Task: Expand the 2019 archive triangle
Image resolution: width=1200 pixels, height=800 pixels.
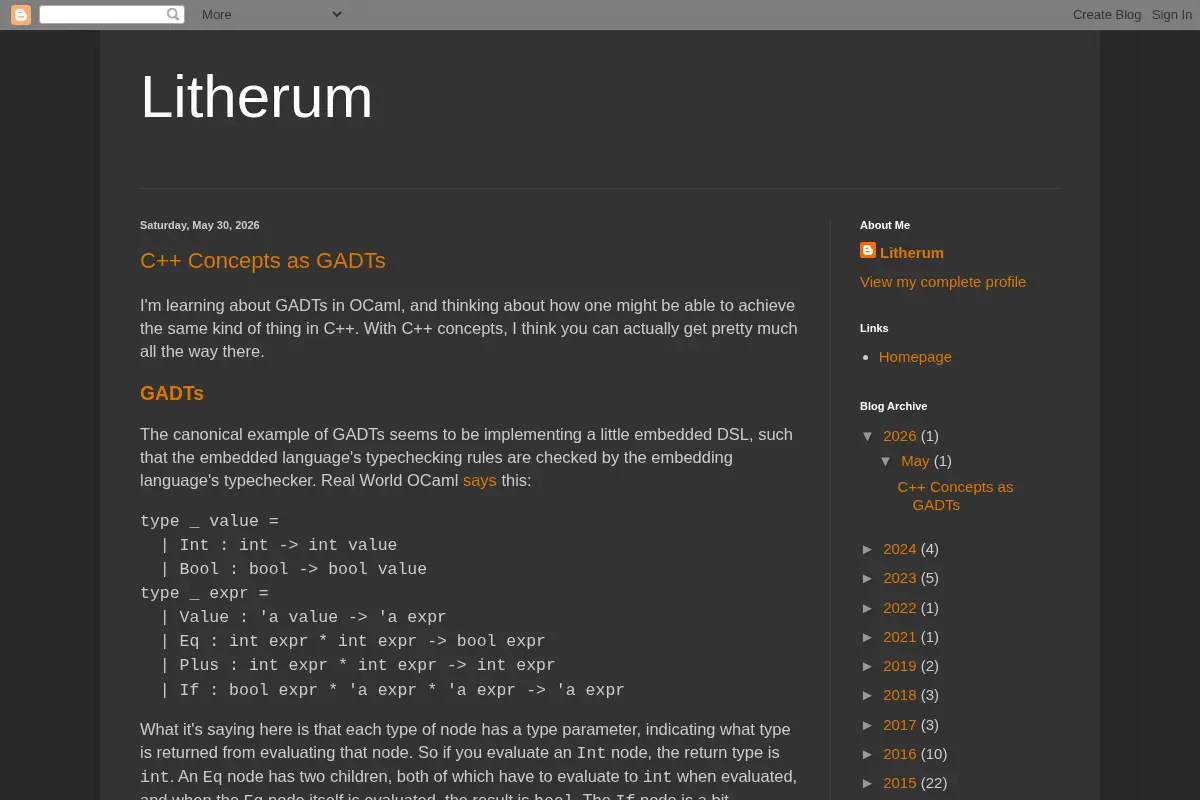Action: 868,666
